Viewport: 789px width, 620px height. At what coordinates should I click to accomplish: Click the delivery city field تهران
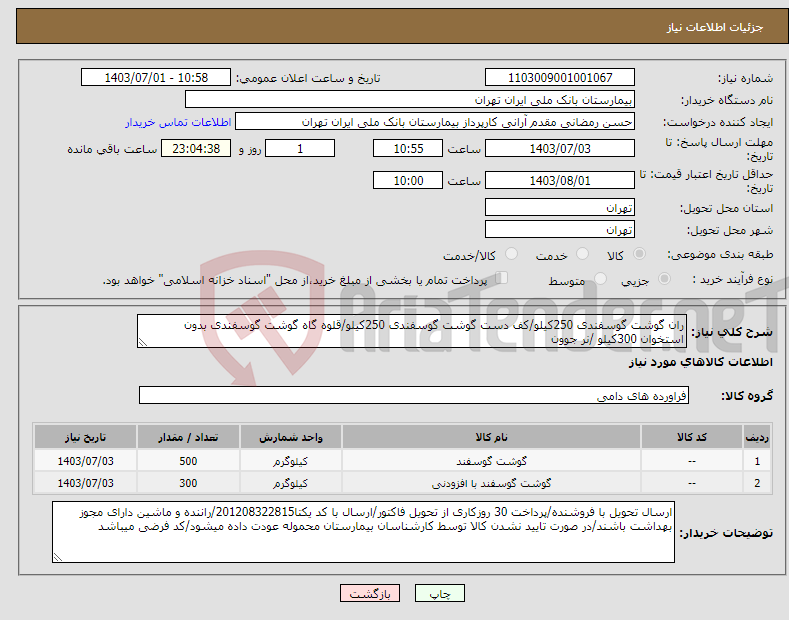pyautogui.click(x=560, y=229)
